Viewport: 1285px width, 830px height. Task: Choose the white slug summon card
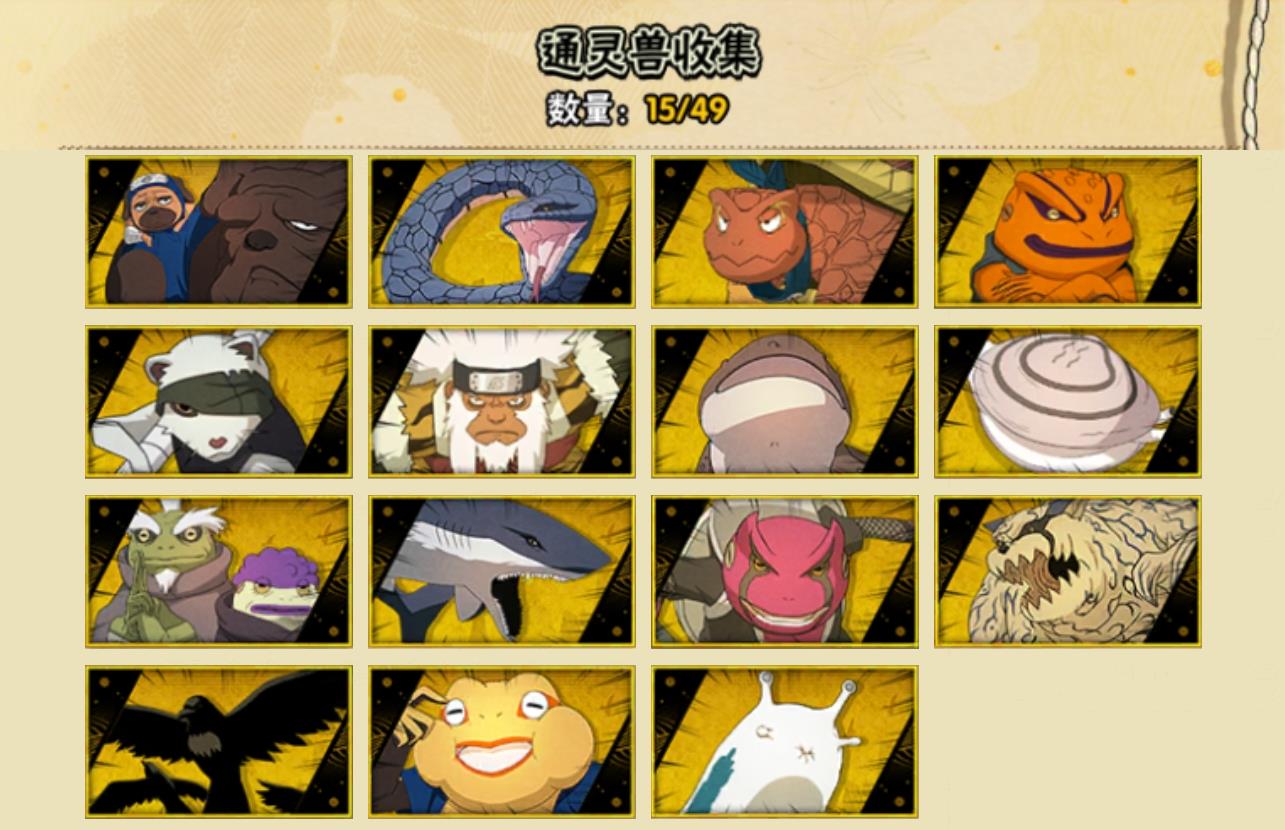784,741
